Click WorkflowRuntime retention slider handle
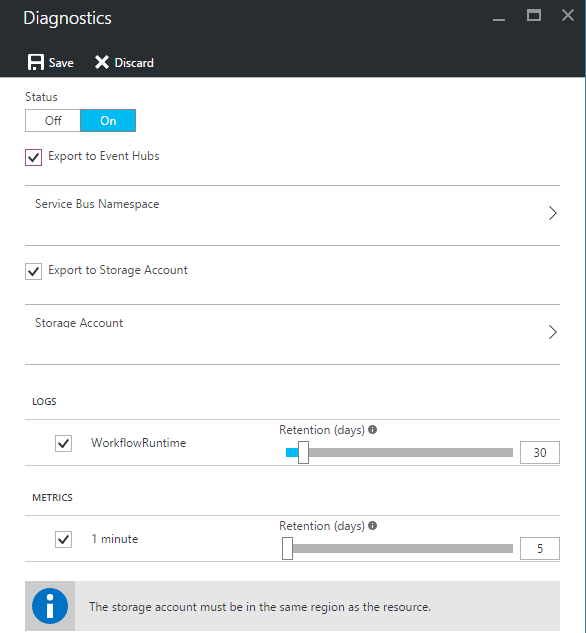Screen dimensions: 586x633 (303, 452)
